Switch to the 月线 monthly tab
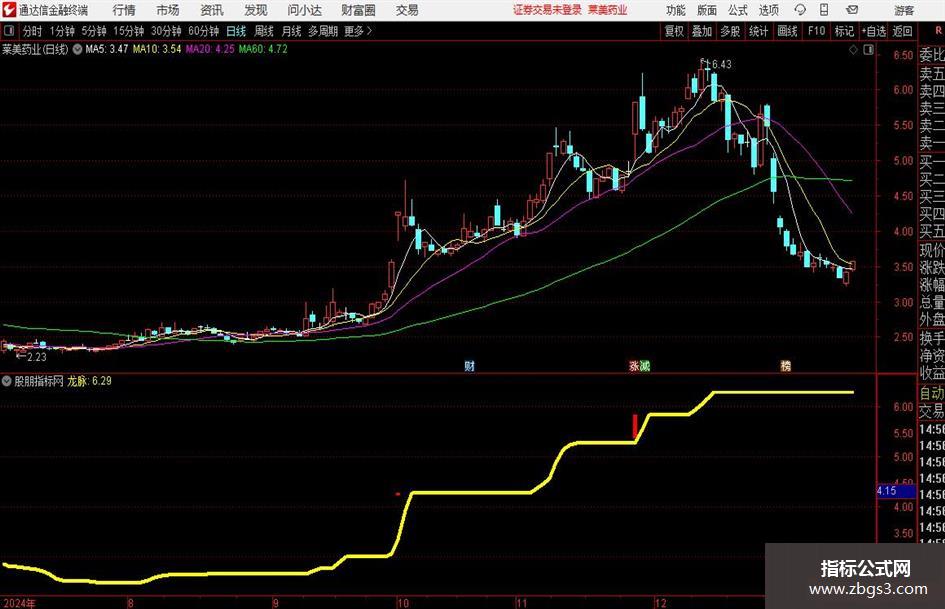The height and width of the screenshot is (609, 945). tap(291, 31)
